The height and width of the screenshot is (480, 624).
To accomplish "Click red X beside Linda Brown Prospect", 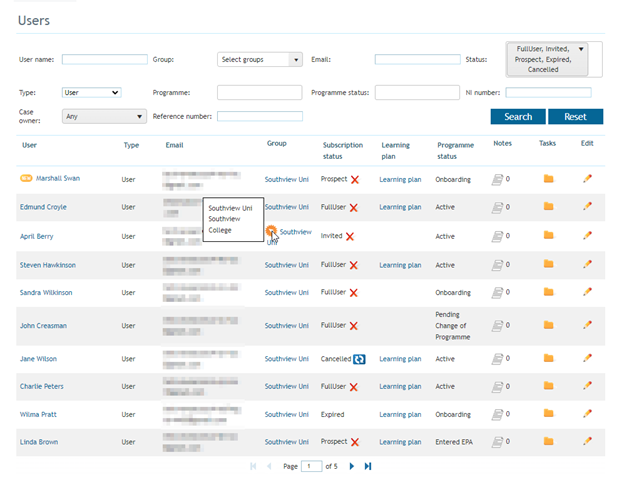I will pos(355,442).
